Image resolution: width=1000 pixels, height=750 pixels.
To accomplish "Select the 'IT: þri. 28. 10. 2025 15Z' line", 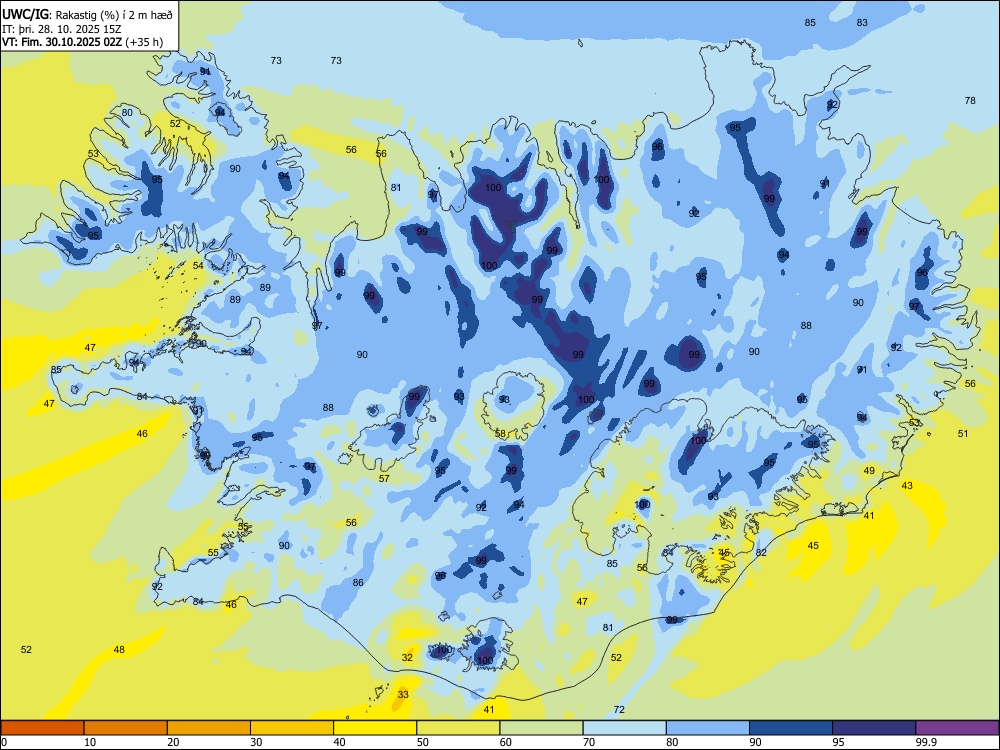I will (61, 29).
